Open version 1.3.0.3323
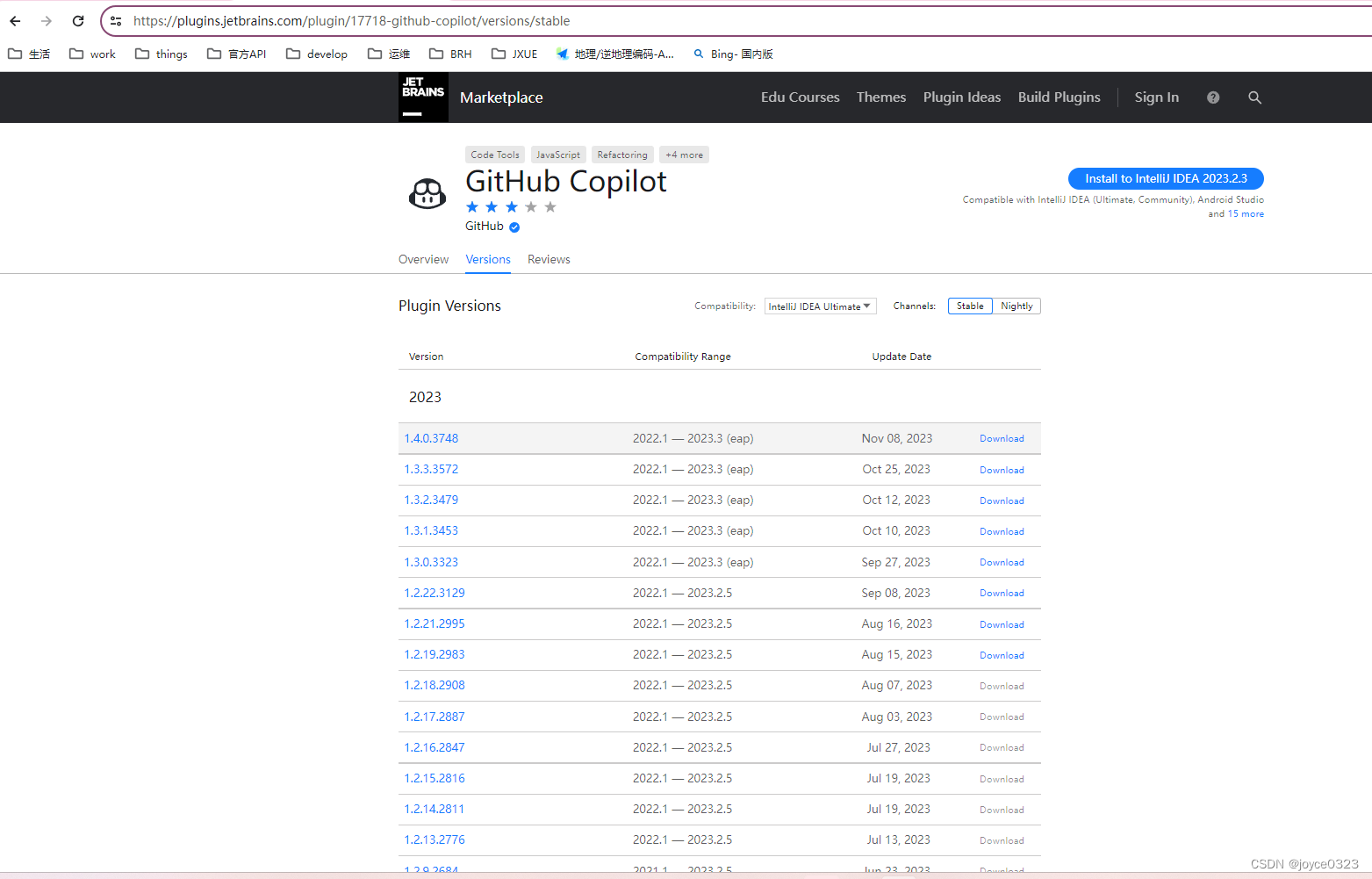The image size is (1372, 879). pos(431,562)
